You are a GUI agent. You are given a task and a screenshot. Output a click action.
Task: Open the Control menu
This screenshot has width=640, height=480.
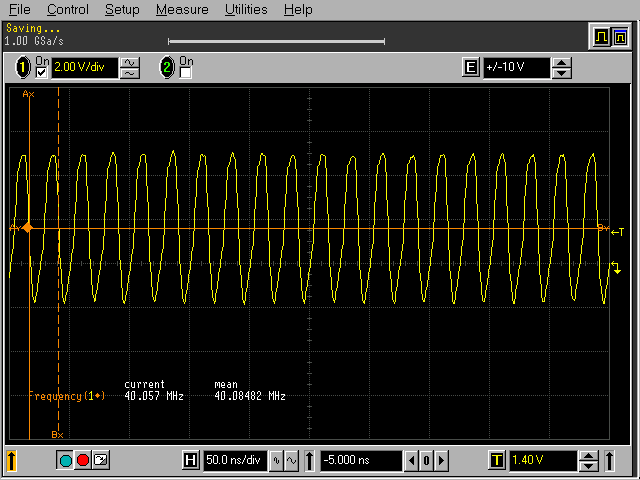point(67,9)
